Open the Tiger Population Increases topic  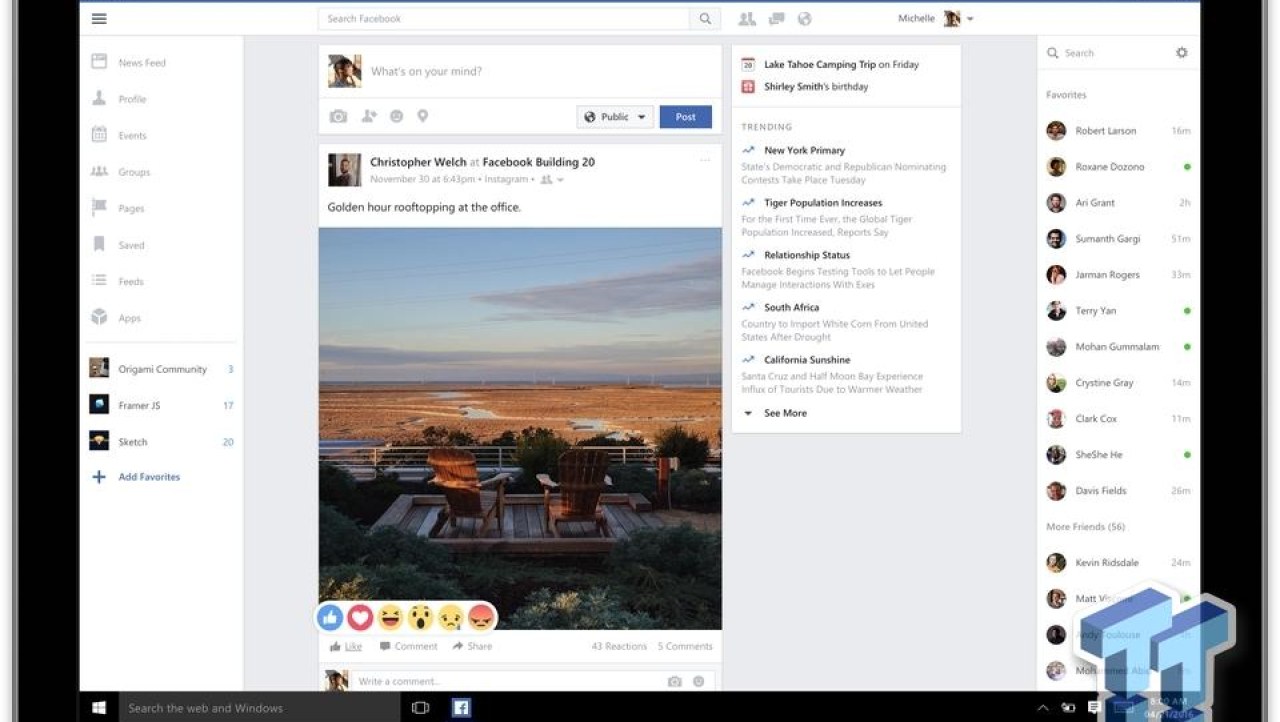[x=823, y=203]
